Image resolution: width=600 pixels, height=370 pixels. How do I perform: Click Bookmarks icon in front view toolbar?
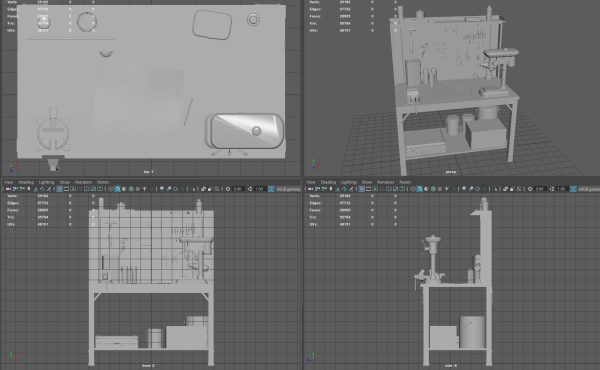[29, 189]
